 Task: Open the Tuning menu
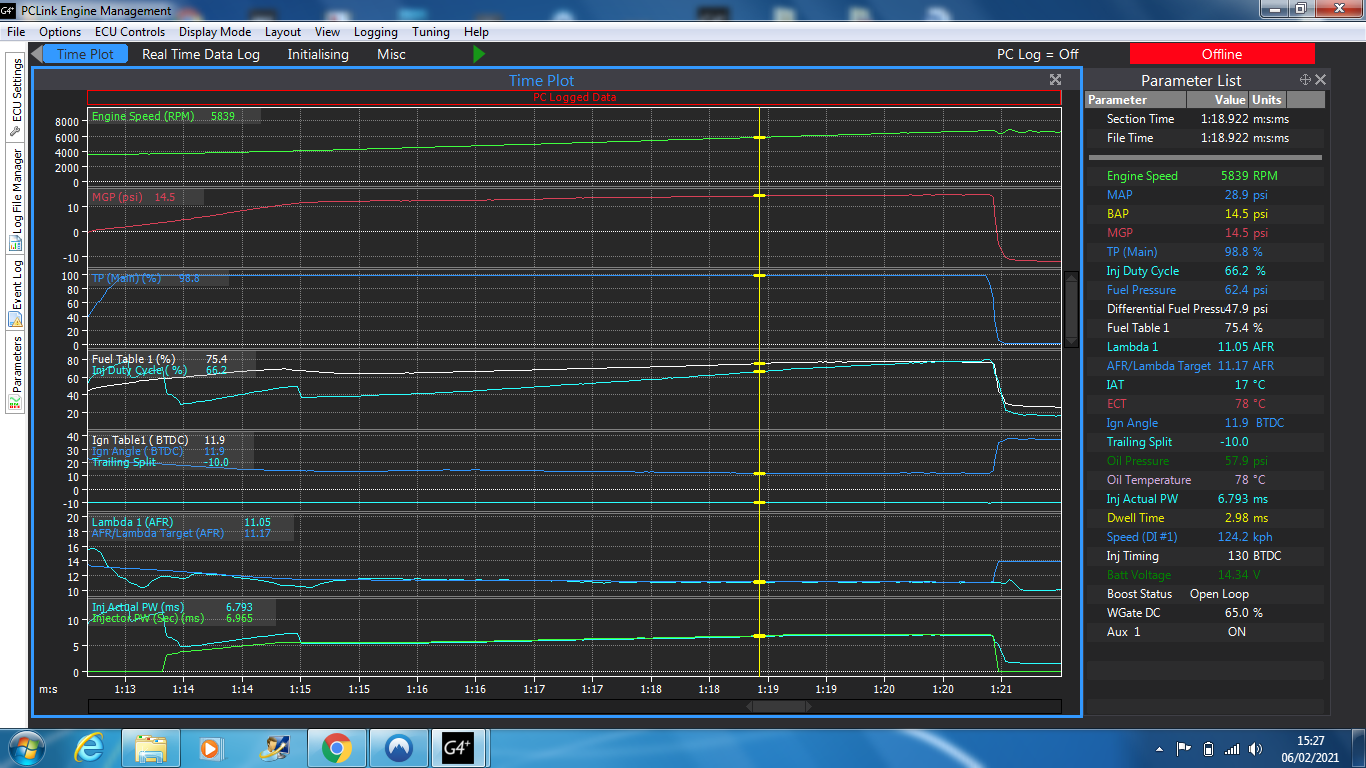(431, 32)
